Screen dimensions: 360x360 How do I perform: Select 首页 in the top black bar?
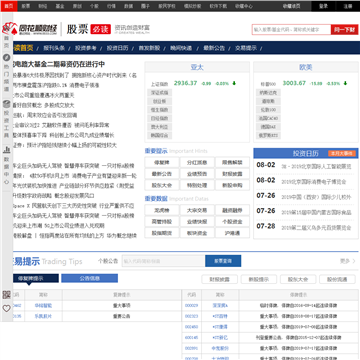pos(8,6)
